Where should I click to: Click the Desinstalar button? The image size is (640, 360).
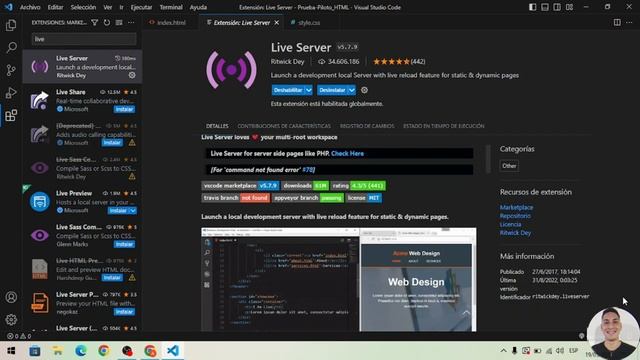(x=332, y=90)
